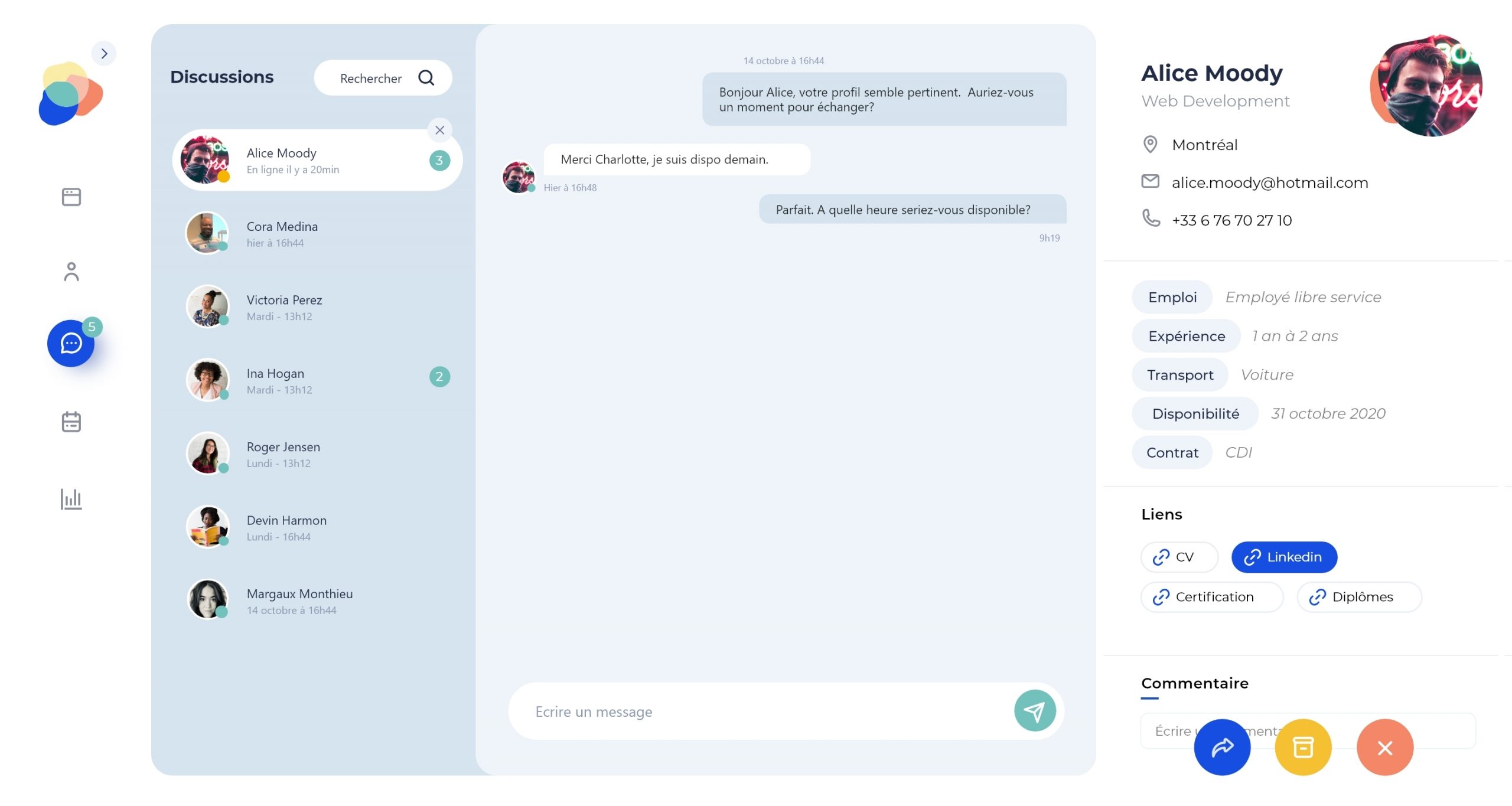The height and width of the screenshot is (806, 1512).
Task: Click the yellow archive button
Action: (x=1303, y=747)
